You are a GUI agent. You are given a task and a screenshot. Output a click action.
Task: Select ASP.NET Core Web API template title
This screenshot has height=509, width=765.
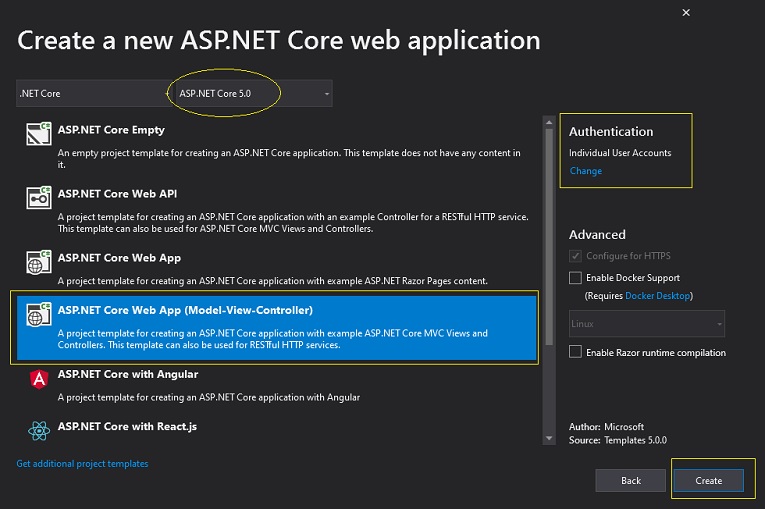pos(117,194)
